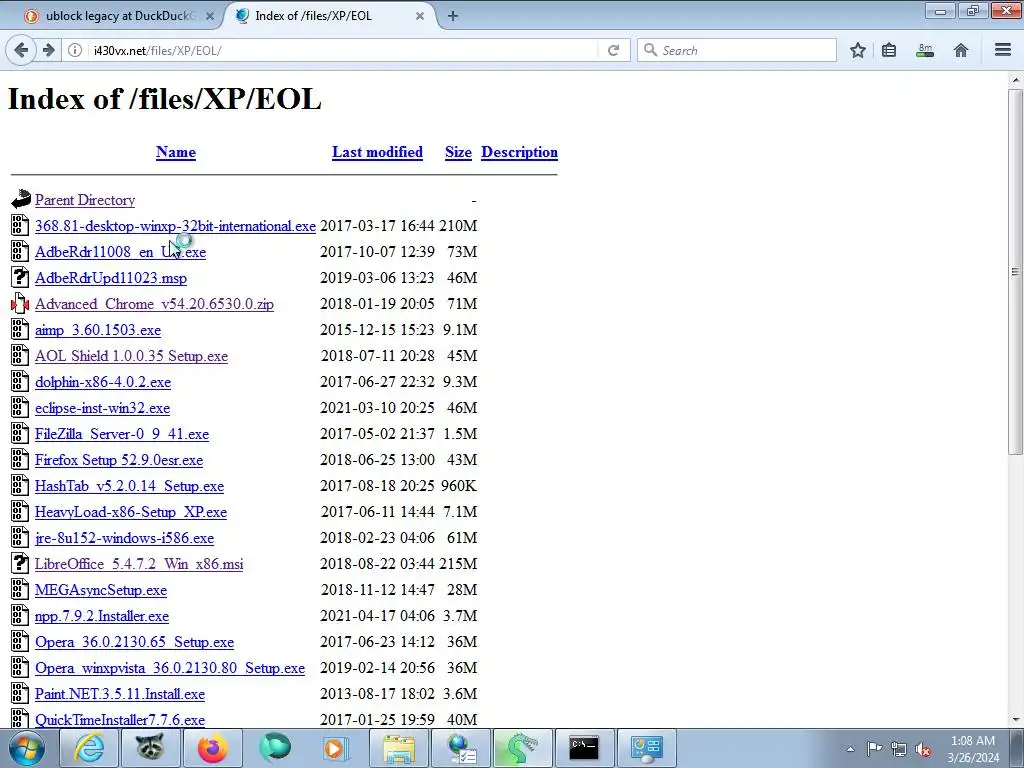This screenshot has height=768, width=1024.
Task: Click the unknown-file icon beside AdbeRdrUpd11023.msp
Action: pos(20,277)
